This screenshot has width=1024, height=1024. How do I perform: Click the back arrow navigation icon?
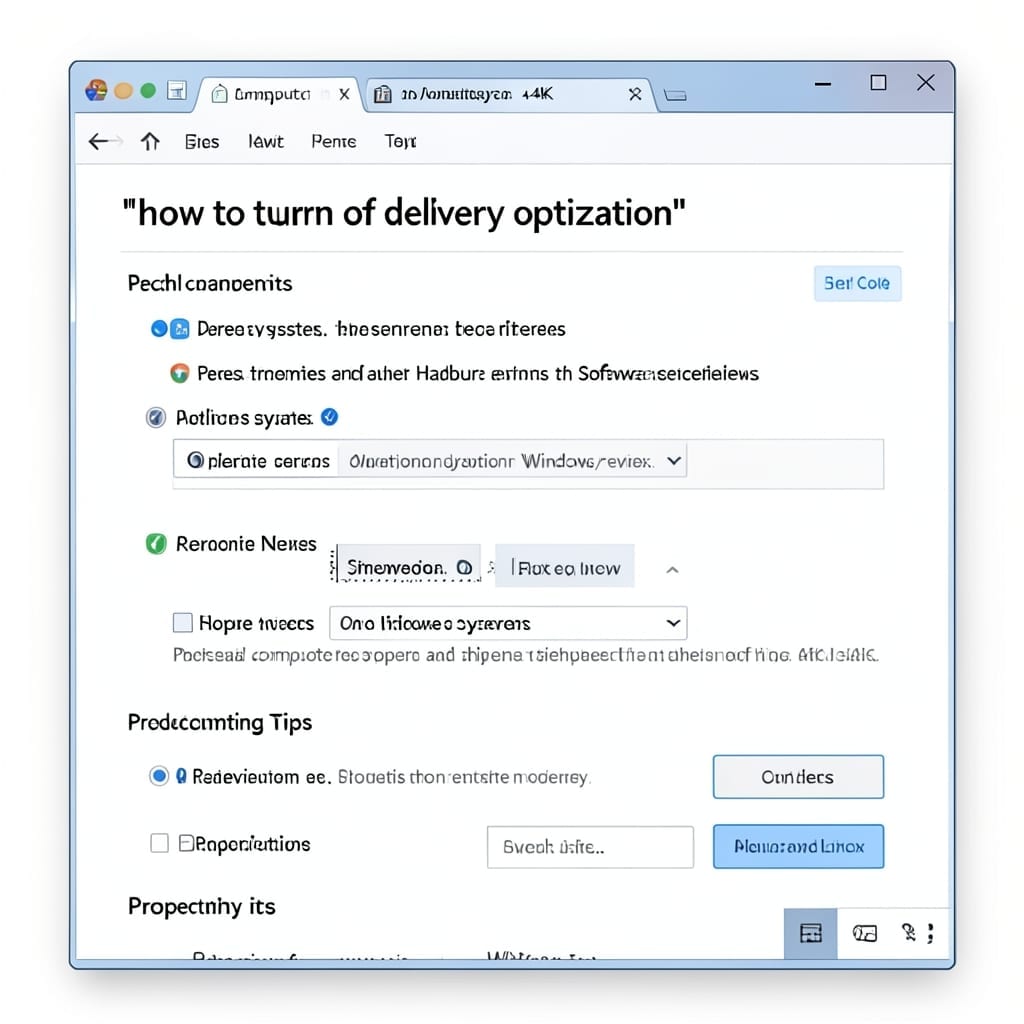(x=99, y=141)
